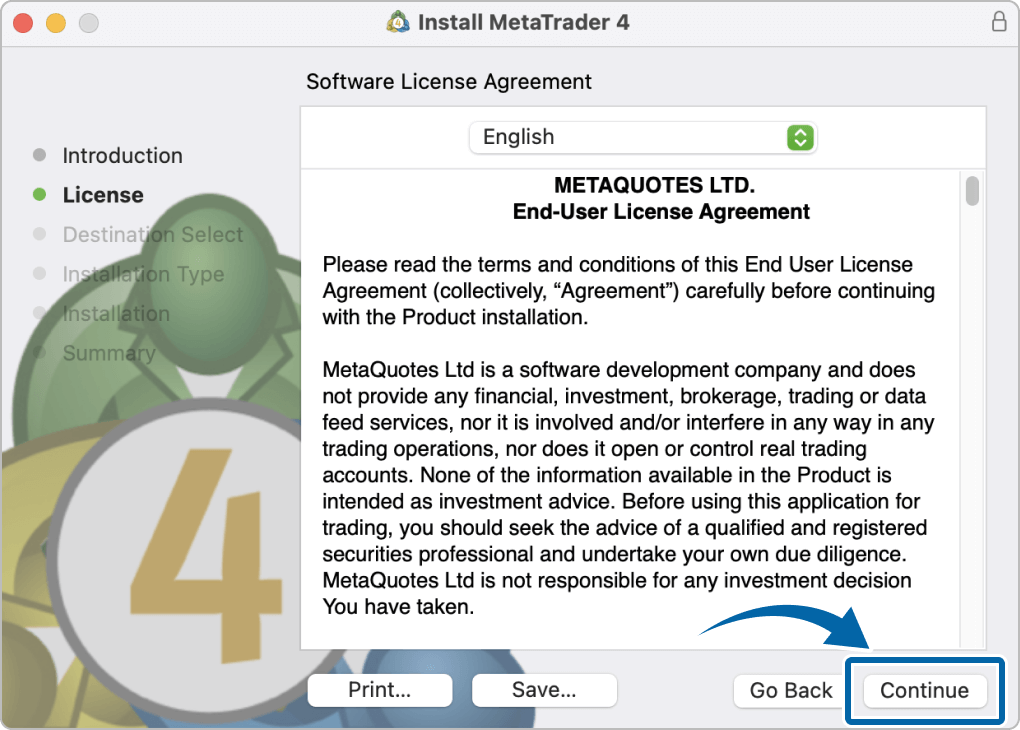Select the License step in sidebar
Image resolution: width=1020 pixels, height=730 pixels.
tap(103, 195)
